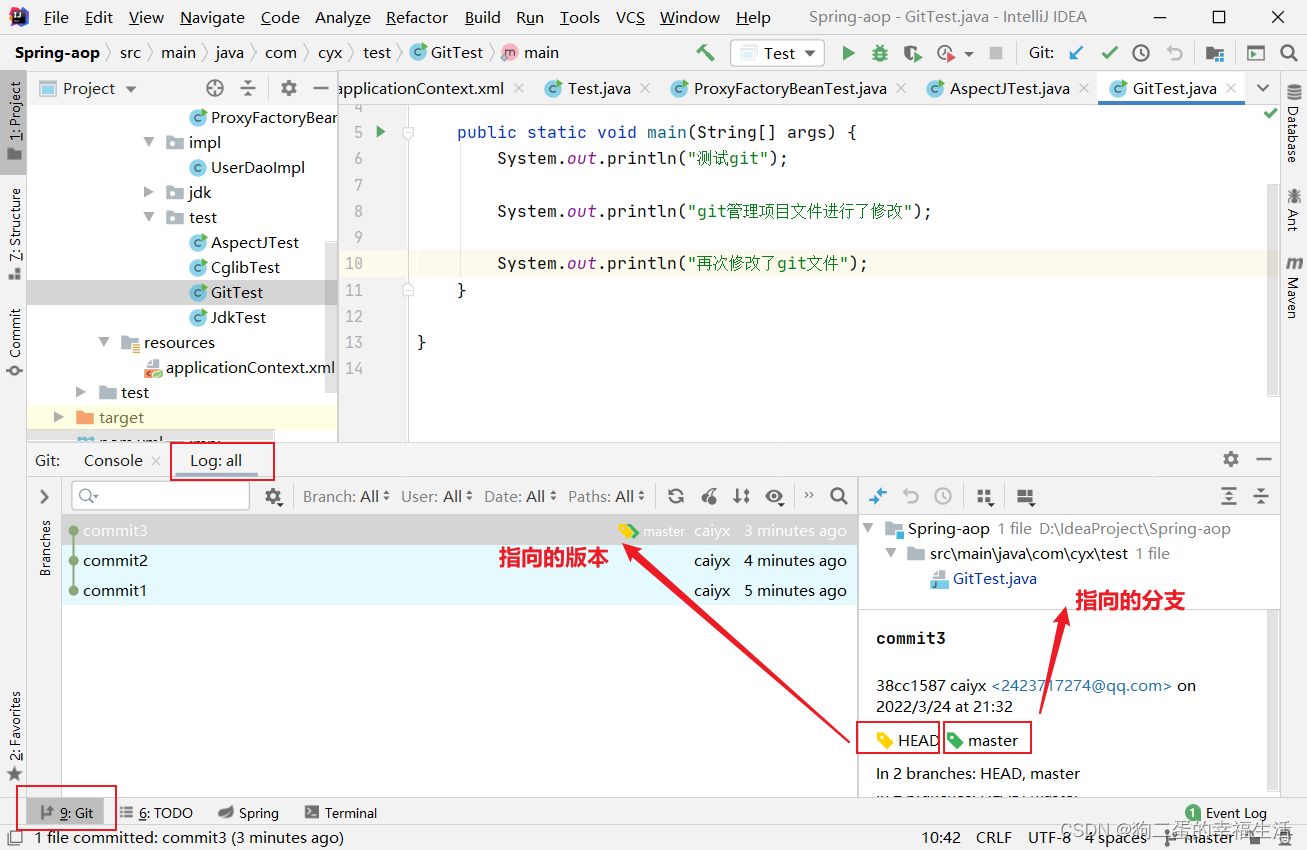This screenshot has width=1307, height=850.
Task: Switch to ProxyFactoryBeanTest.java tab
Action: tap(789, 88)
